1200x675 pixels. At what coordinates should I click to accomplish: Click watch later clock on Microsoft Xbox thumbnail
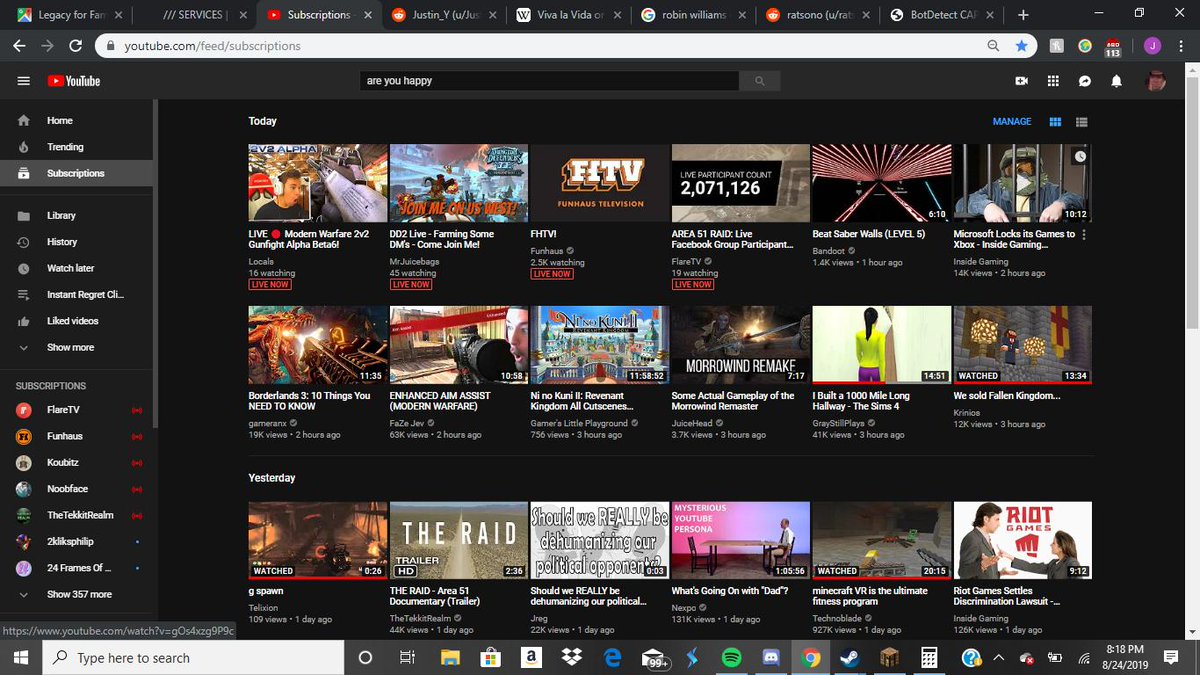pyautogui.click(x=1080, y=157)
